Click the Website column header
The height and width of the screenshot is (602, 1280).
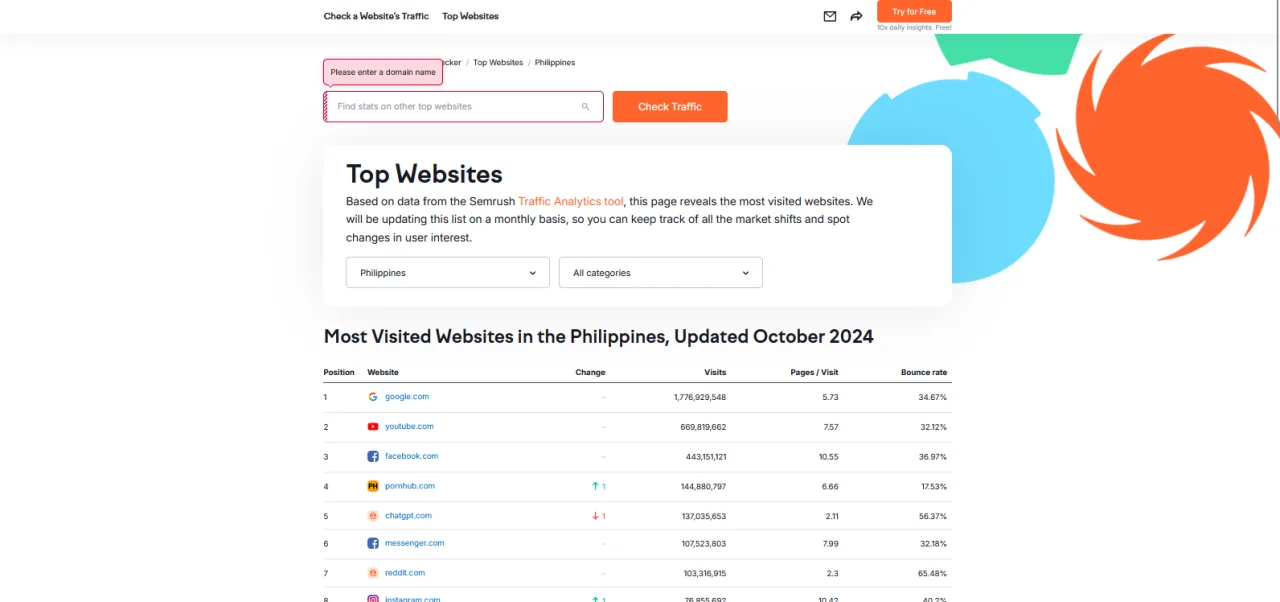tap(383, 372)
